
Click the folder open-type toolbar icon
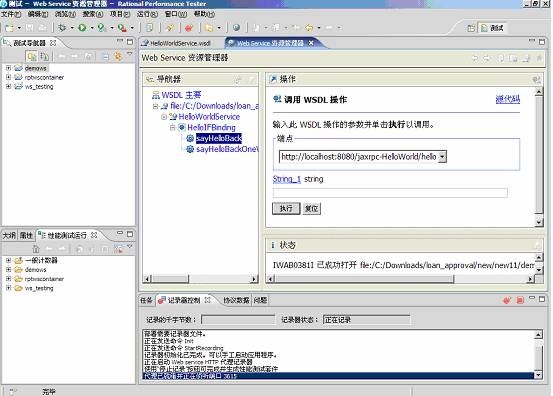pos(209,28)
